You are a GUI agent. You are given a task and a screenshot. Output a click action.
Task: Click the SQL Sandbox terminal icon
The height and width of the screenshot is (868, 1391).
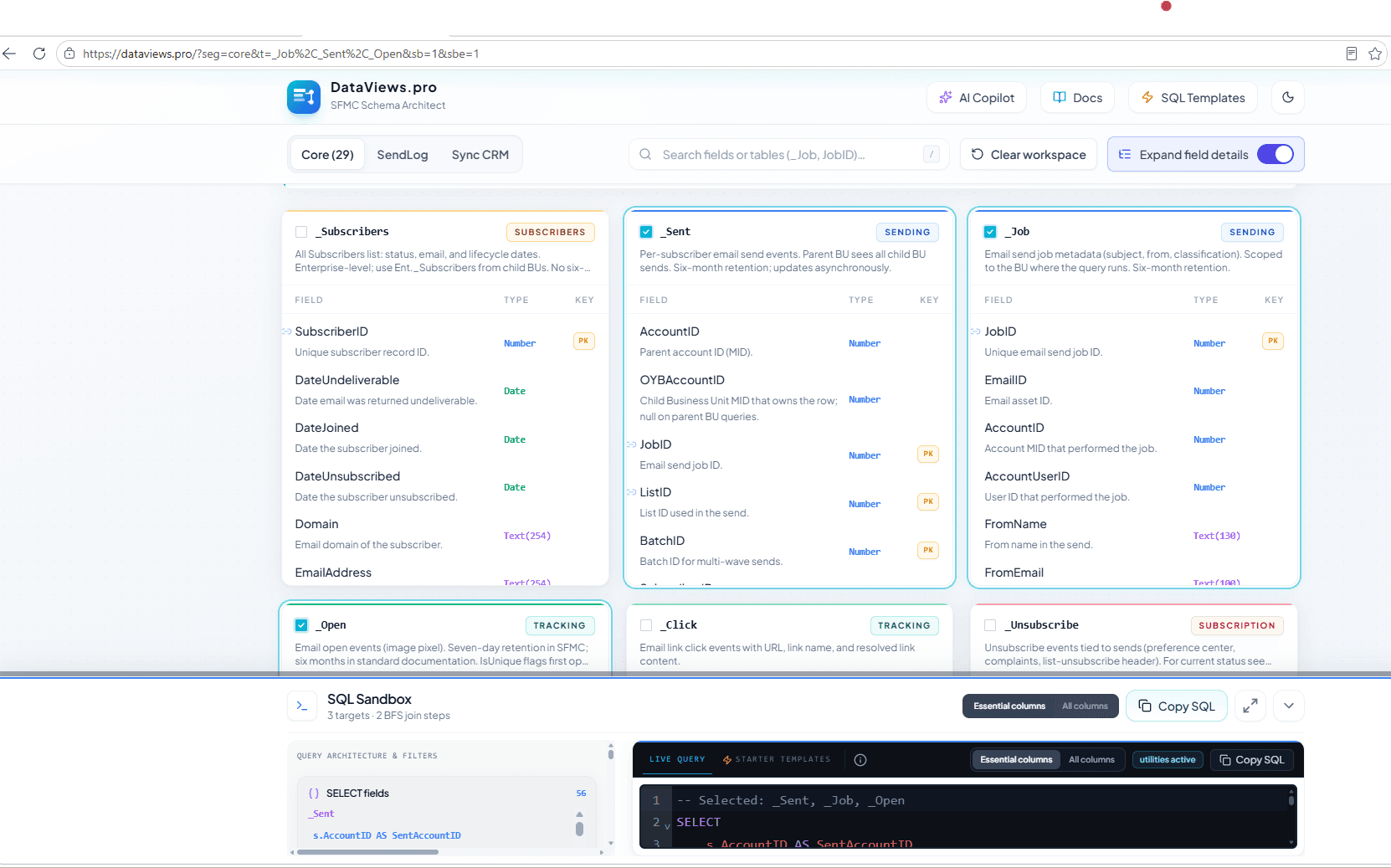point(302,706)
